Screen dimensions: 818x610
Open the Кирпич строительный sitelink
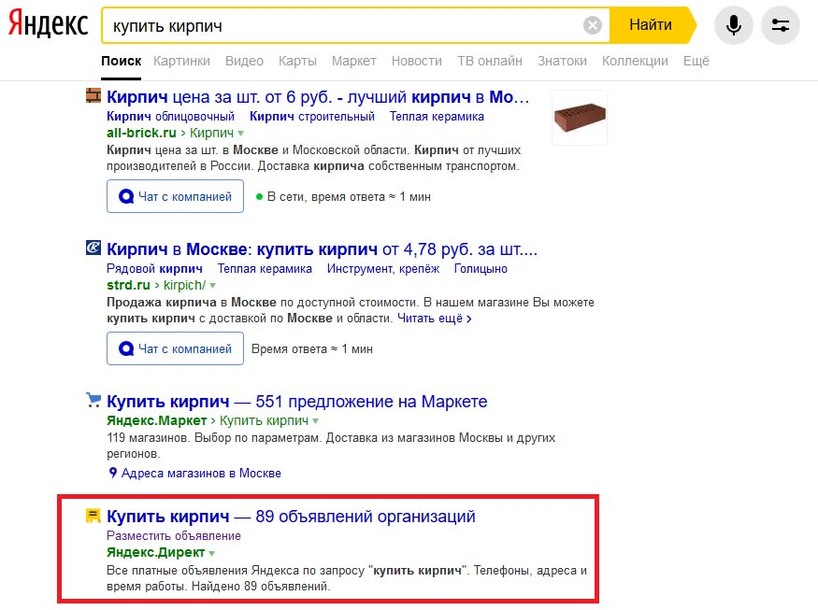pos(312,116)
